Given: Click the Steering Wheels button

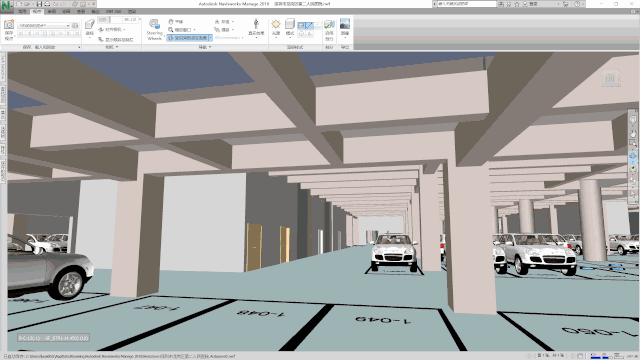Looking at the screenshot, I should [154, 29].
